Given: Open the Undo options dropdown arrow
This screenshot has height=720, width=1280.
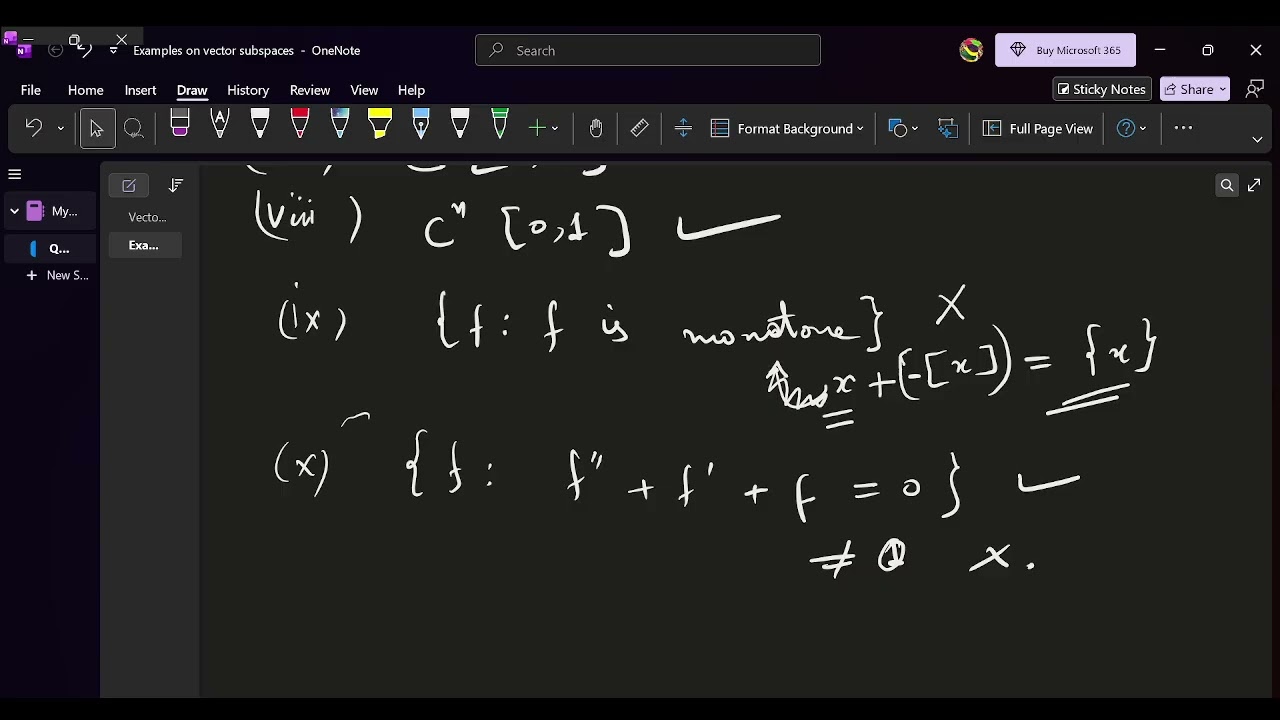Looking at the screenshot, I should (60, 128).
